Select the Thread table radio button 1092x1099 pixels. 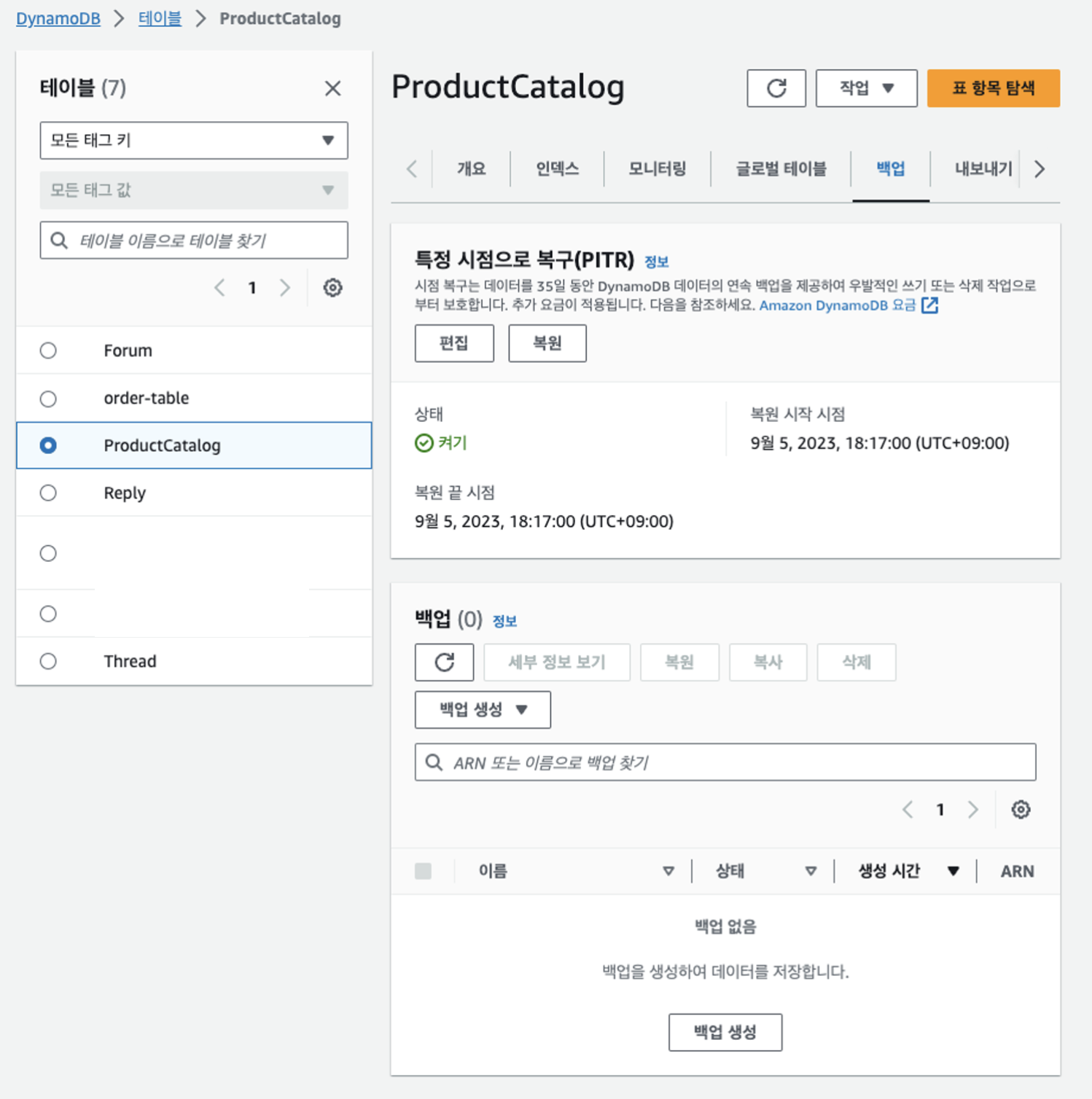(48, 661)
